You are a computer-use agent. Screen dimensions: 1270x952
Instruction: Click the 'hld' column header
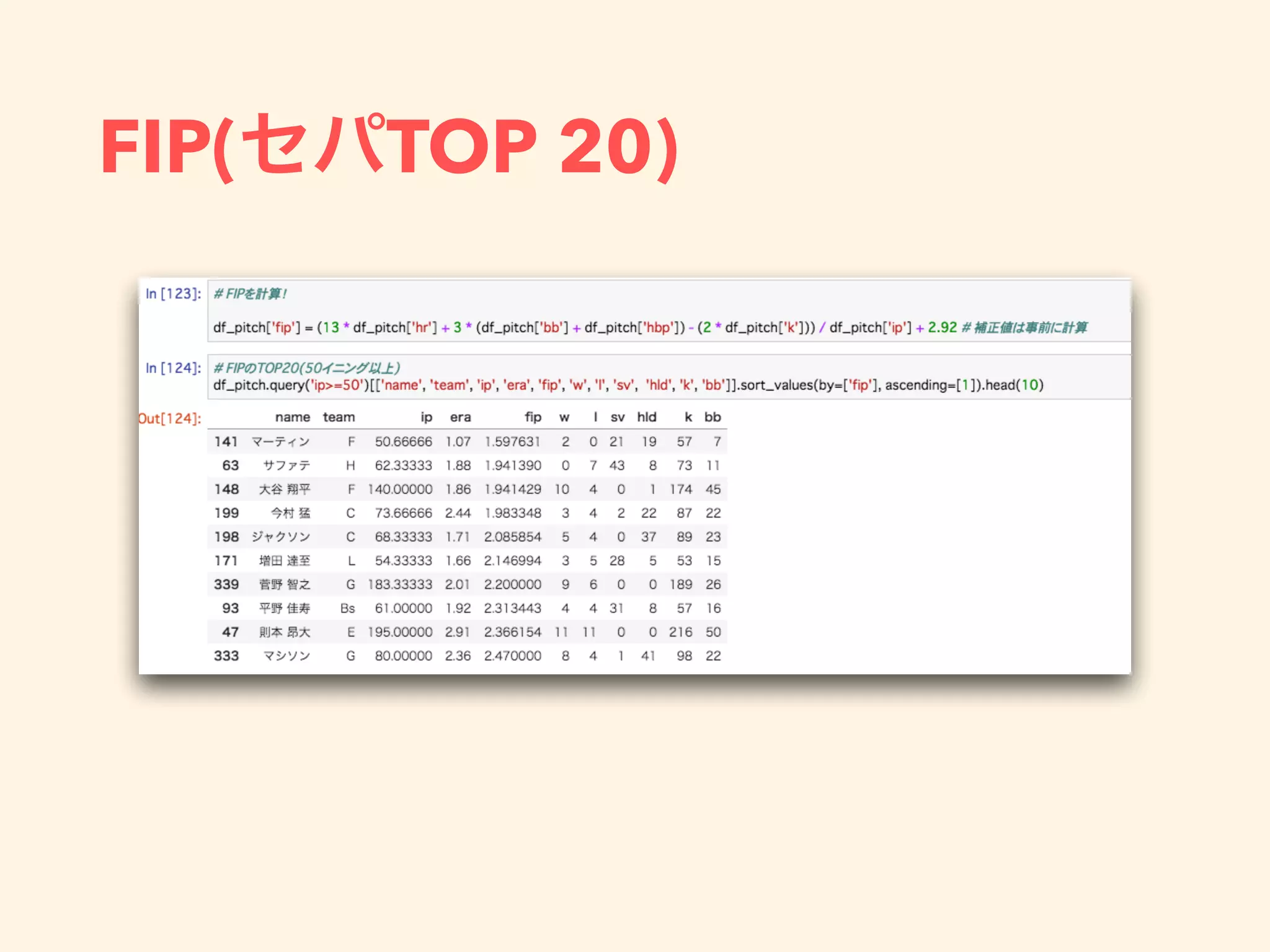click(647, 417)
